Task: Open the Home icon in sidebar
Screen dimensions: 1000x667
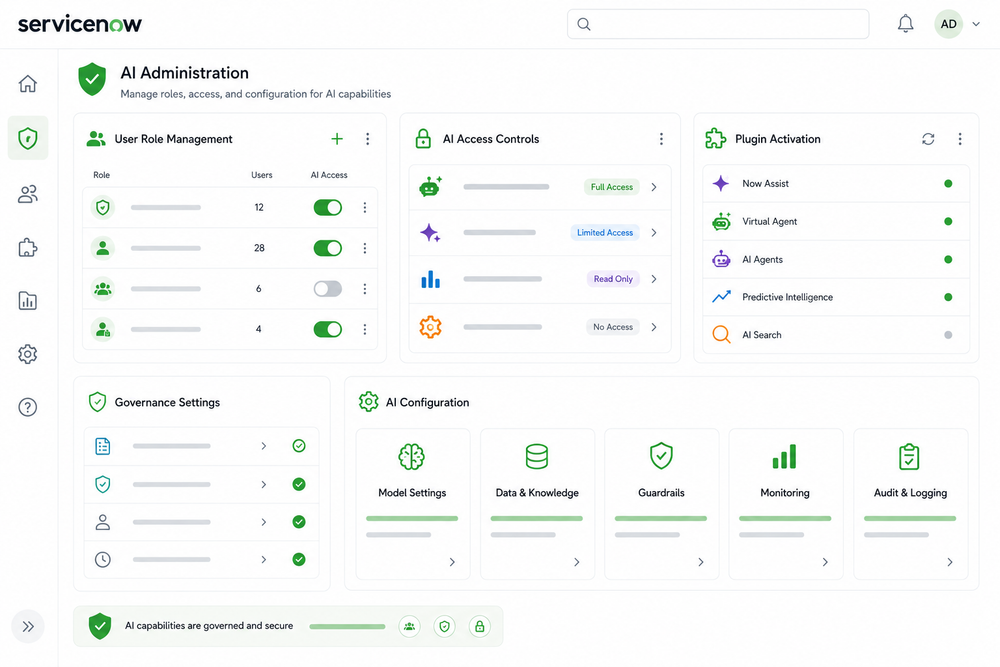Action: 27,84
